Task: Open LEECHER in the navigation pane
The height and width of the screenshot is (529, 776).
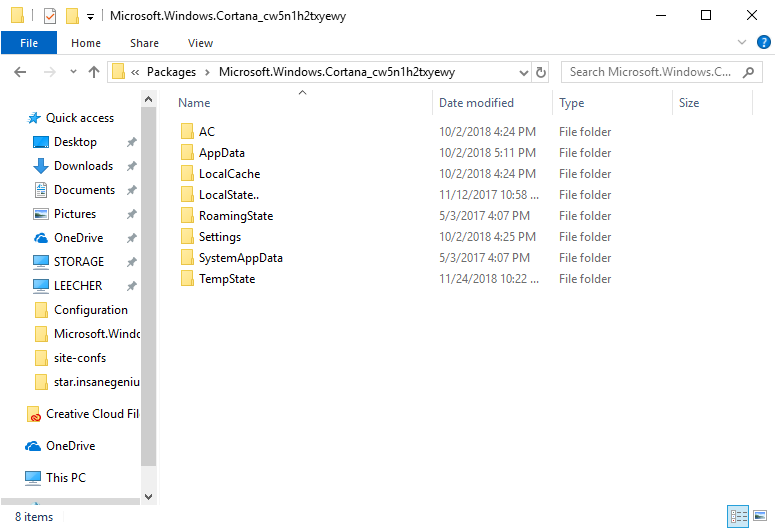Action: coord(78,286)
